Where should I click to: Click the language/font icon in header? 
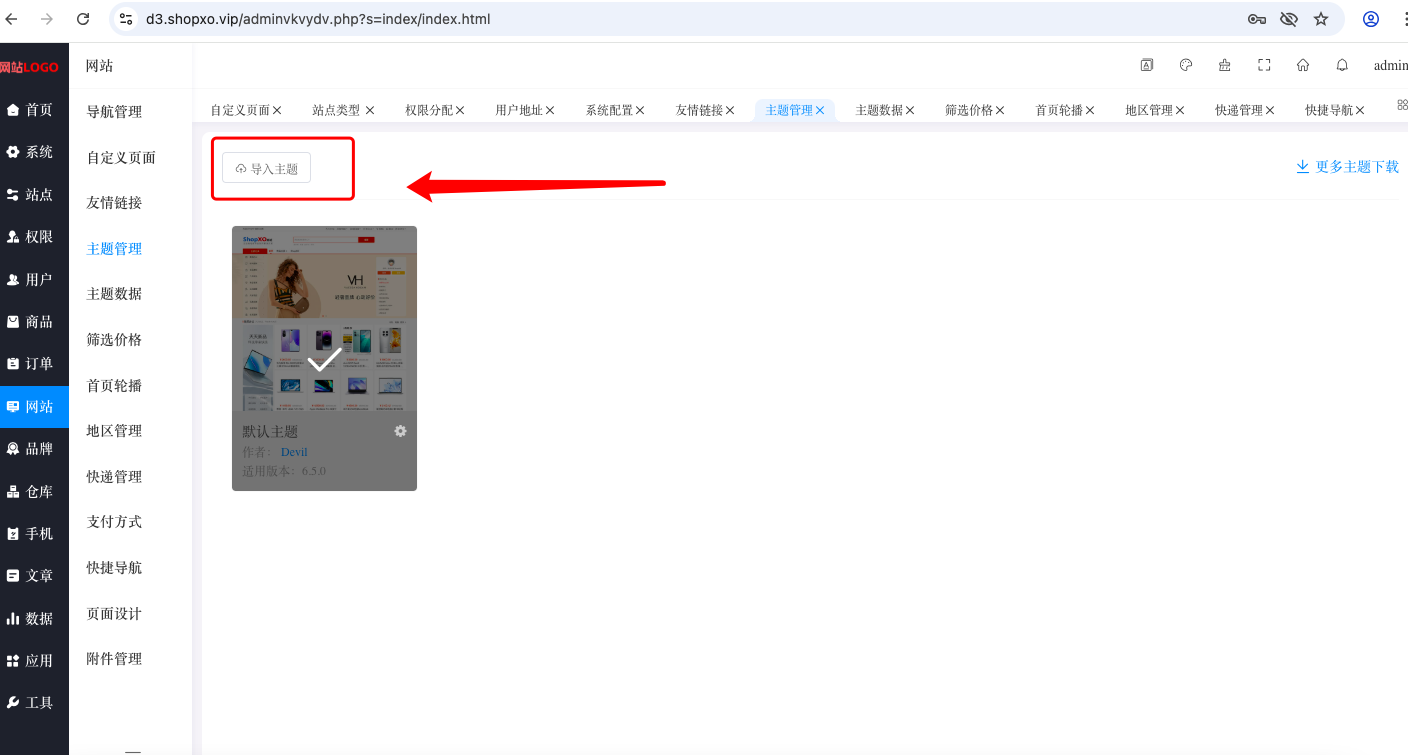(1147, 65)
